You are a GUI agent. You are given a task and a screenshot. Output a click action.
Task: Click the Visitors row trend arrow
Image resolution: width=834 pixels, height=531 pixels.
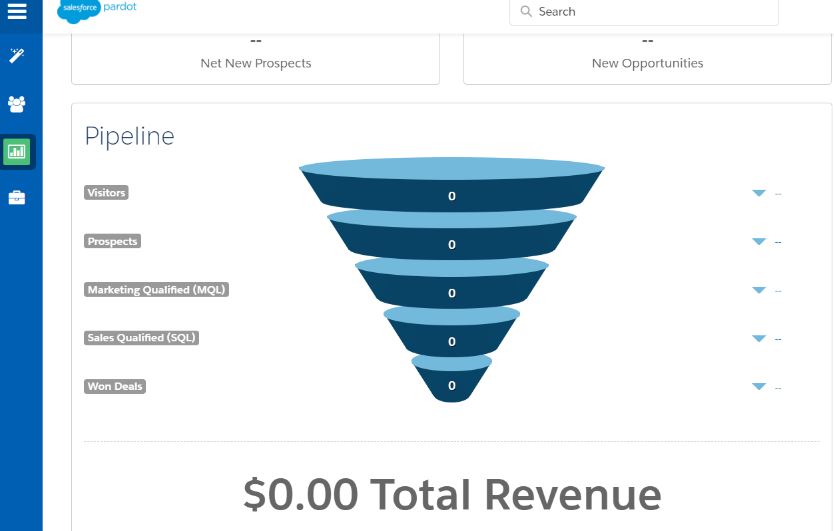point(759,193)
